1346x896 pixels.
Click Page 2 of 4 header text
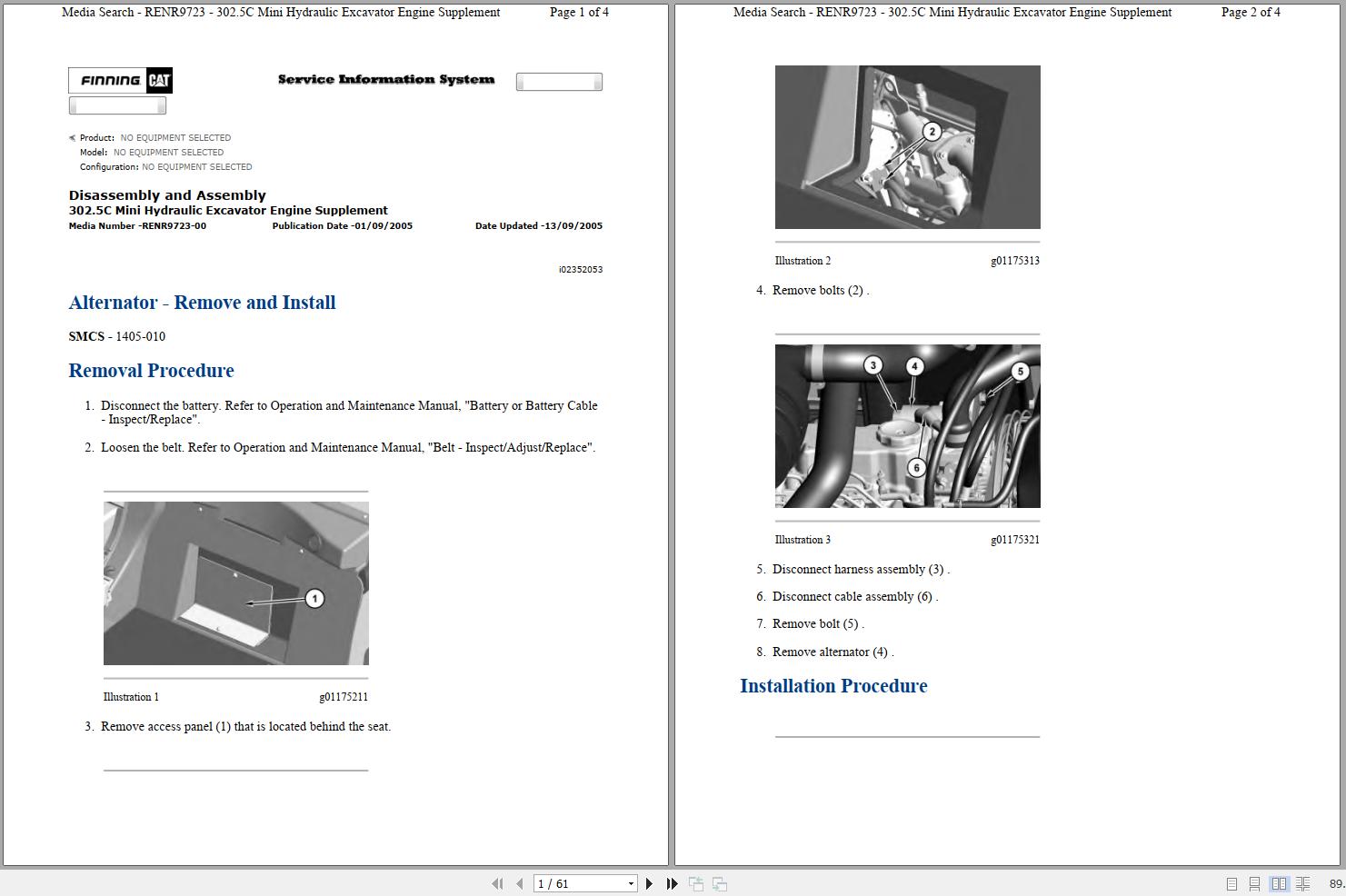click(1251, 13)
